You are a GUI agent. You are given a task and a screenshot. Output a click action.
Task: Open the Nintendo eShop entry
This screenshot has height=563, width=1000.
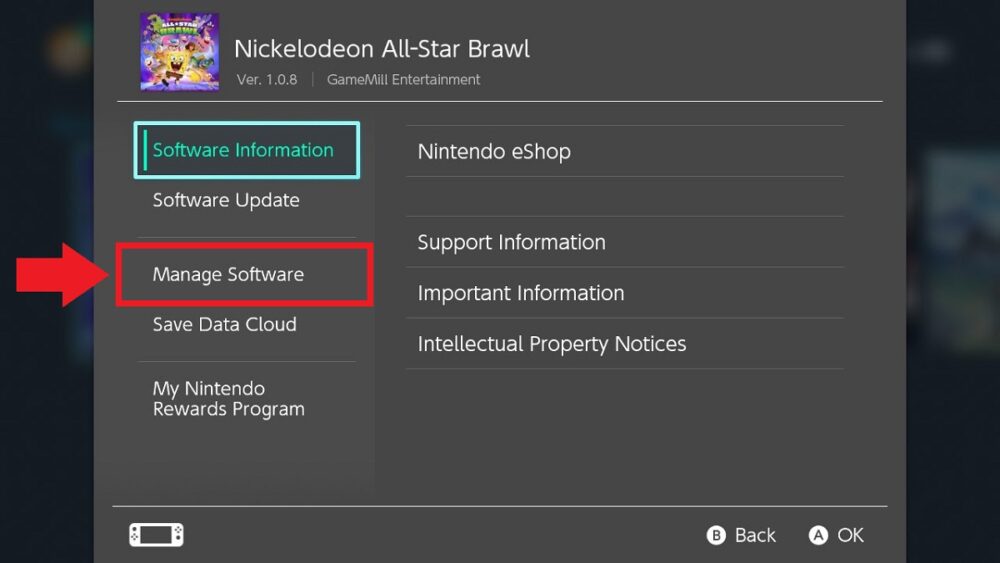coord(494,152)
